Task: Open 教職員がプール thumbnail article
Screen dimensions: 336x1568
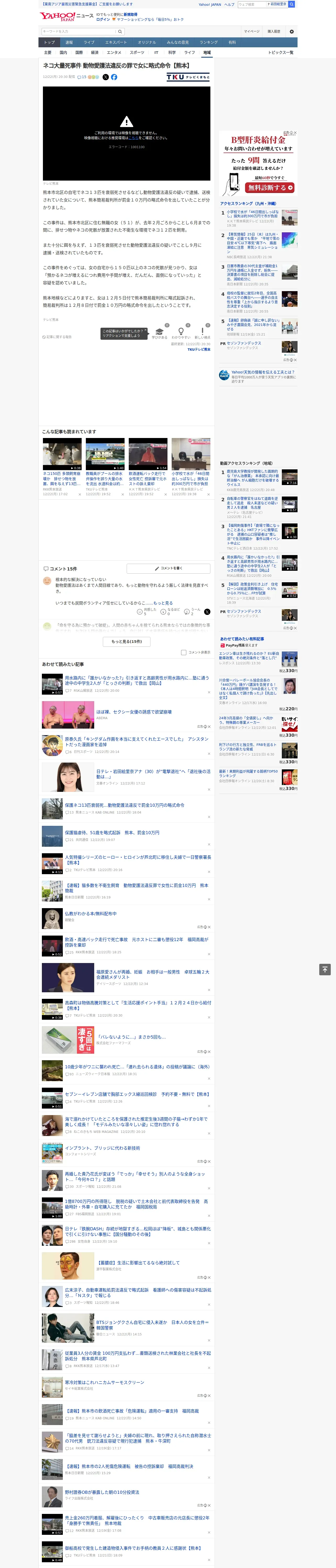Action: pos(105,454)
